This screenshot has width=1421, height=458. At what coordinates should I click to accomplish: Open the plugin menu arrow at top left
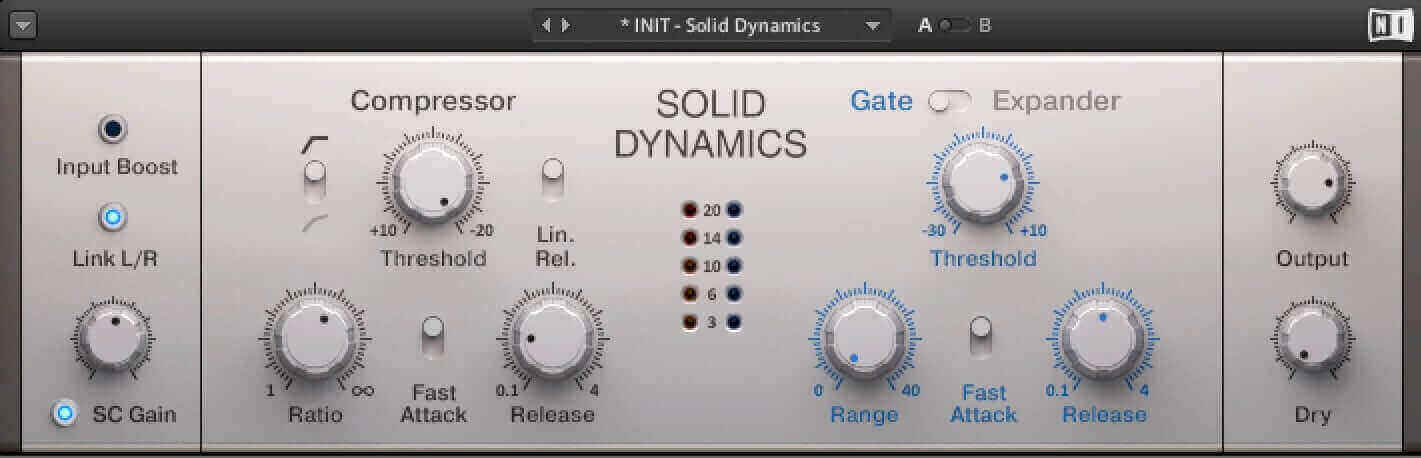[x=22, y=26]
